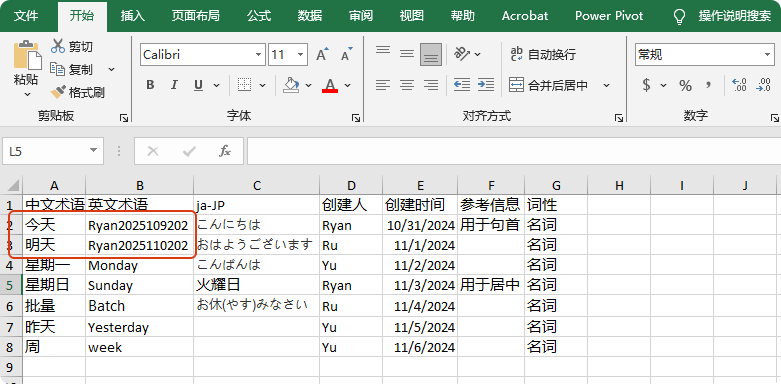The width and height of the screenshot is (781, 384).
Task: Apply comma style format
Action: coord(708,84)
